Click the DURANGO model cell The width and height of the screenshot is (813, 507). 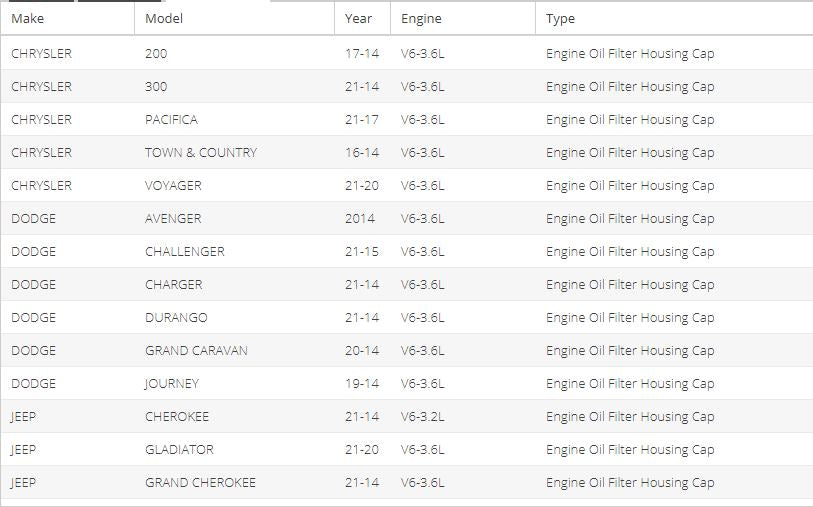coord(176,317)
